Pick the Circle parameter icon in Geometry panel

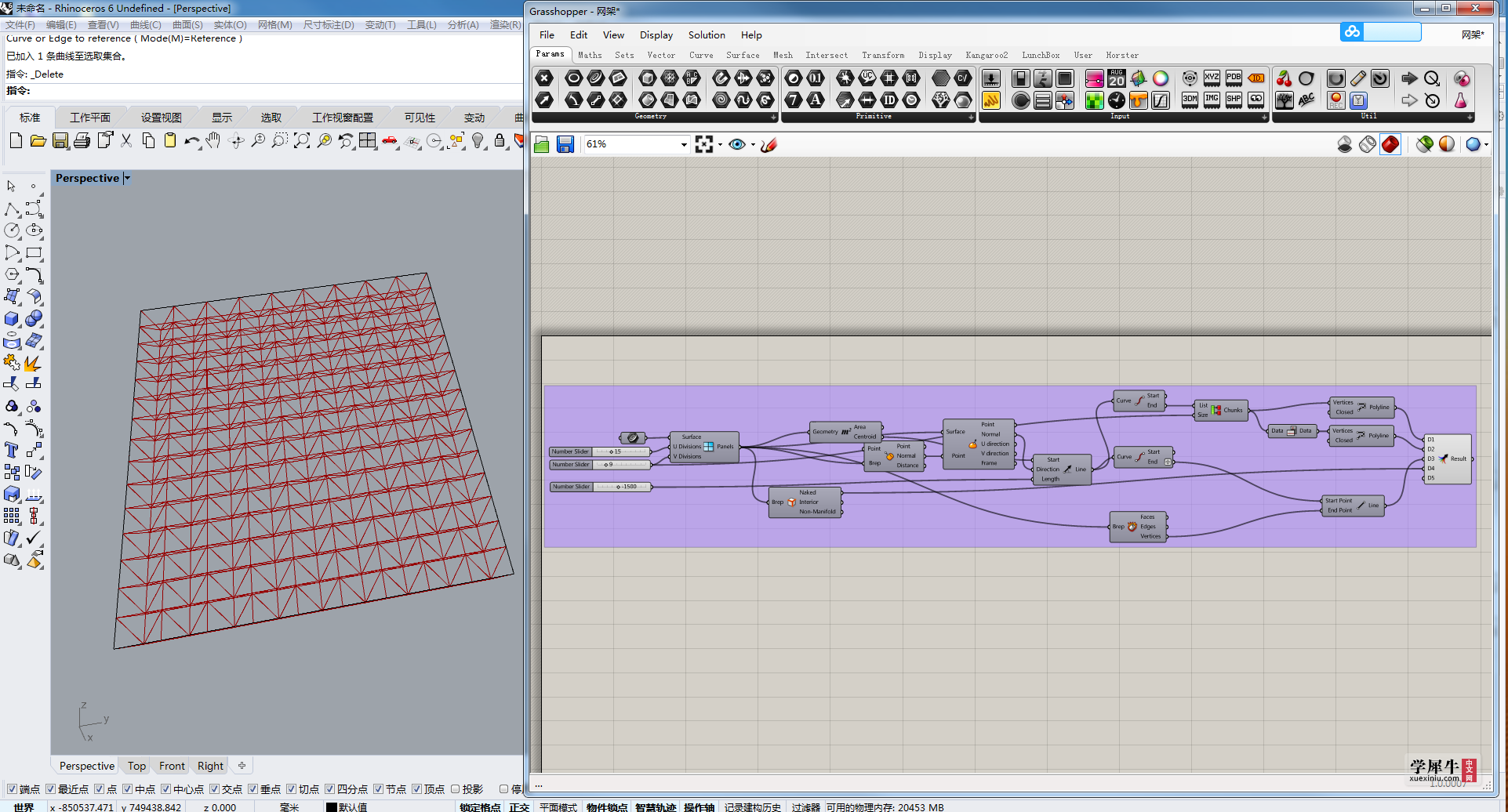click(574, 78)
